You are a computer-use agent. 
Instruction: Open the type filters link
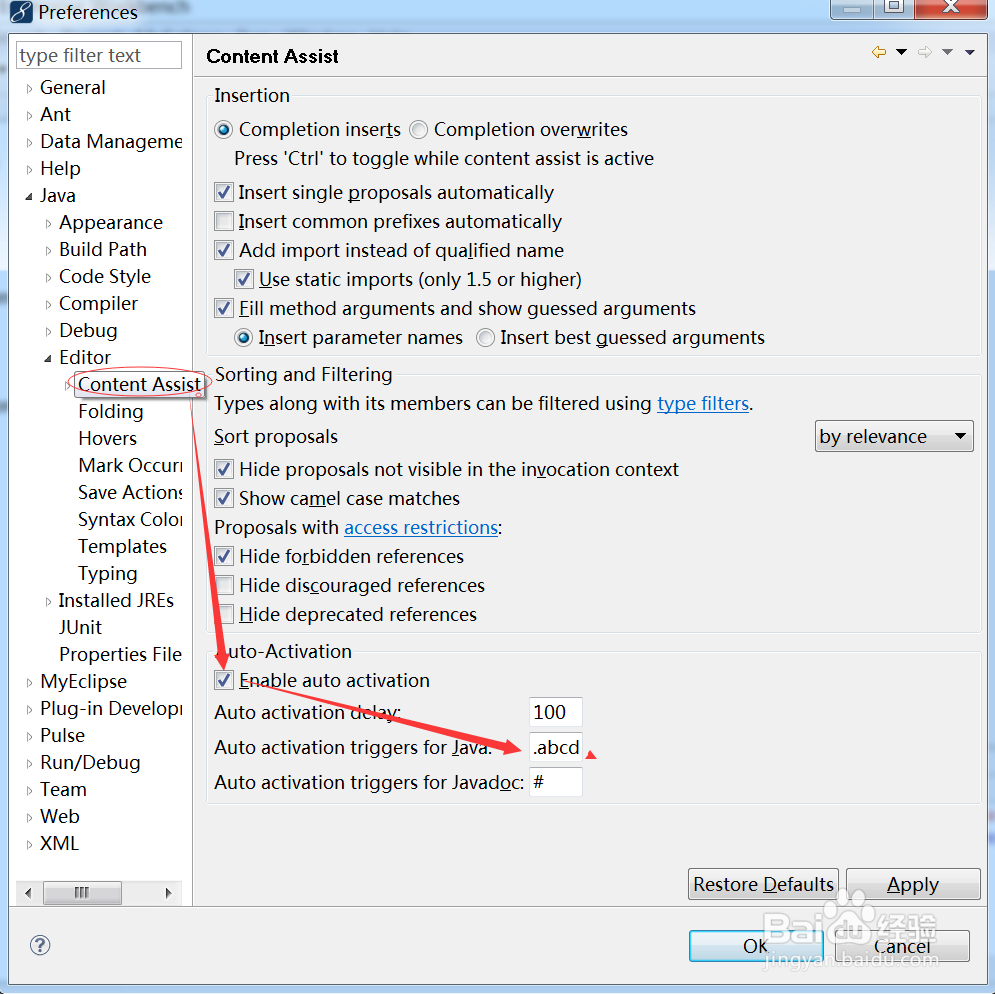(x=702, y=404)
